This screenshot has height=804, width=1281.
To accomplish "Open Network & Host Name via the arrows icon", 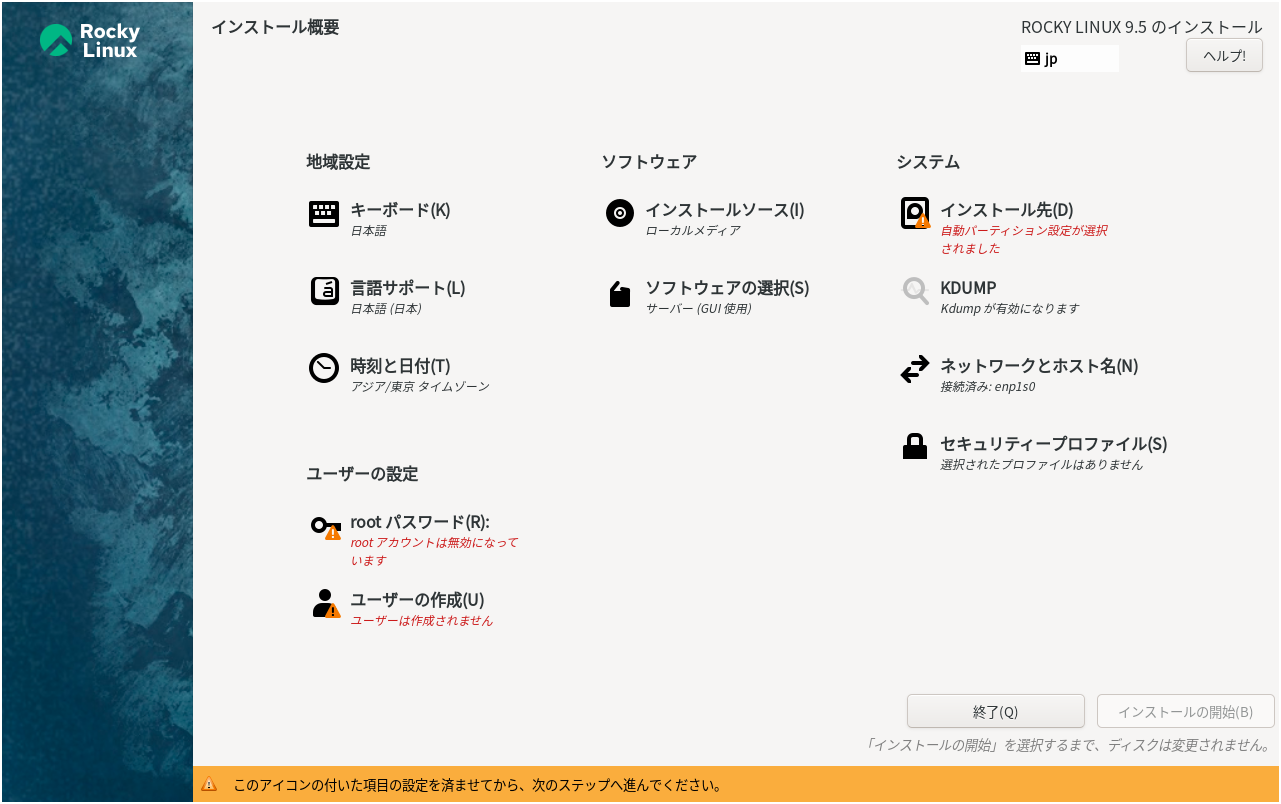I will [x=915, y=368].
